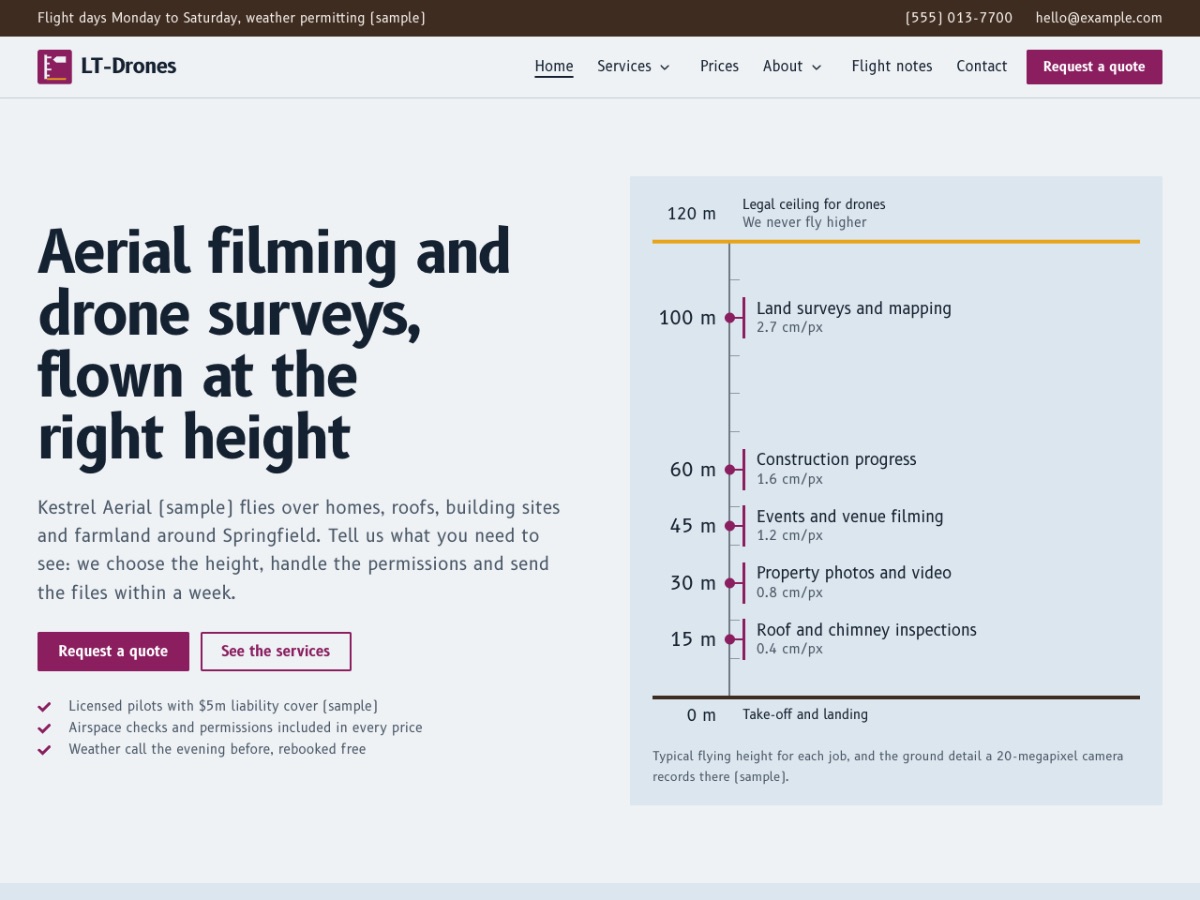
Task: Click the orange legal ceiling line
Action: (x=896, y=241)
